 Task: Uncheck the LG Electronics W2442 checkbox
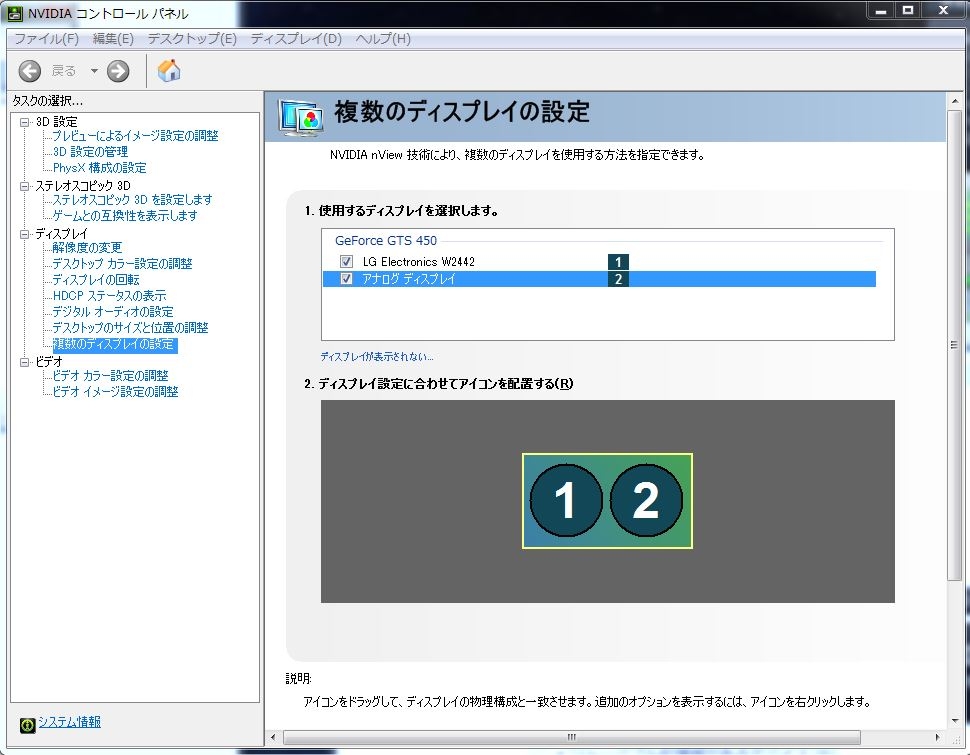point(346,262)
